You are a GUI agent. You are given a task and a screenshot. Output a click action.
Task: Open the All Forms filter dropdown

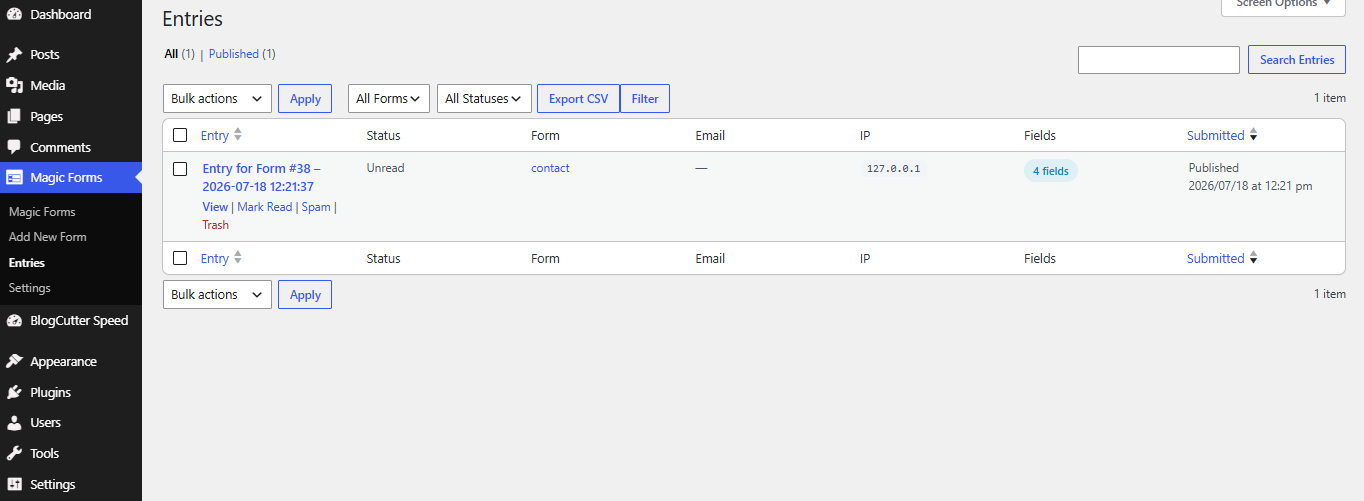point(389,98)
